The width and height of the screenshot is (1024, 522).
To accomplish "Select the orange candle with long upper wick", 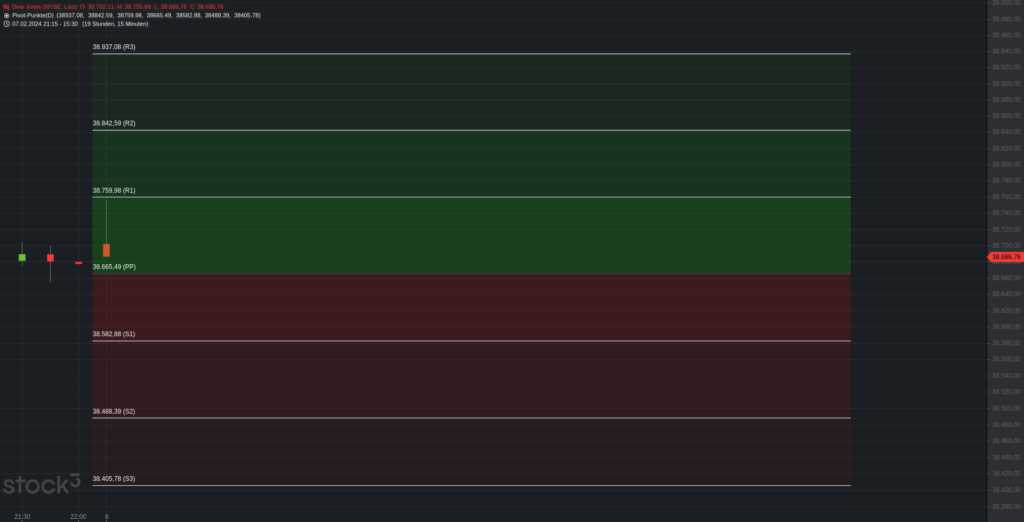I will [106, 250].
